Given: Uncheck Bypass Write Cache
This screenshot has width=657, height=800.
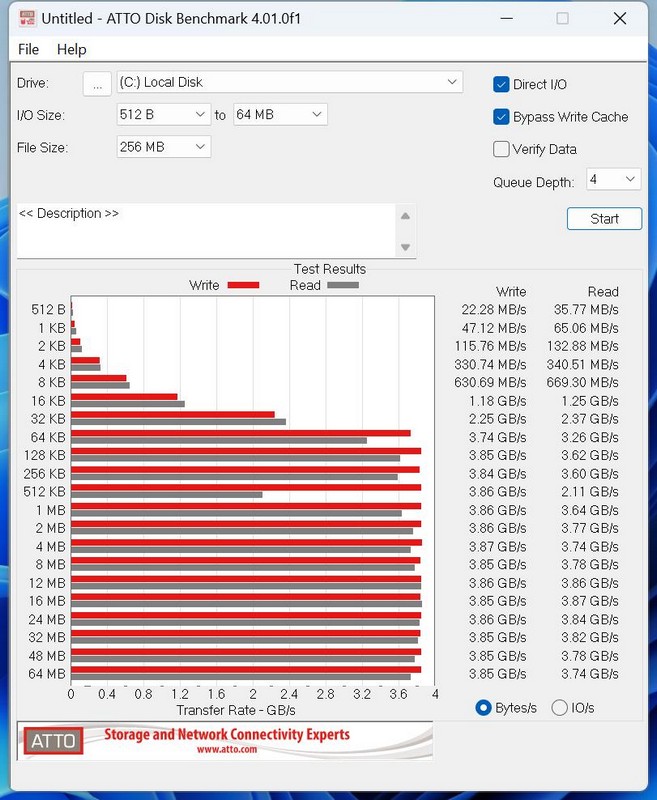Looking at the screenshot, I should point(502,117).
